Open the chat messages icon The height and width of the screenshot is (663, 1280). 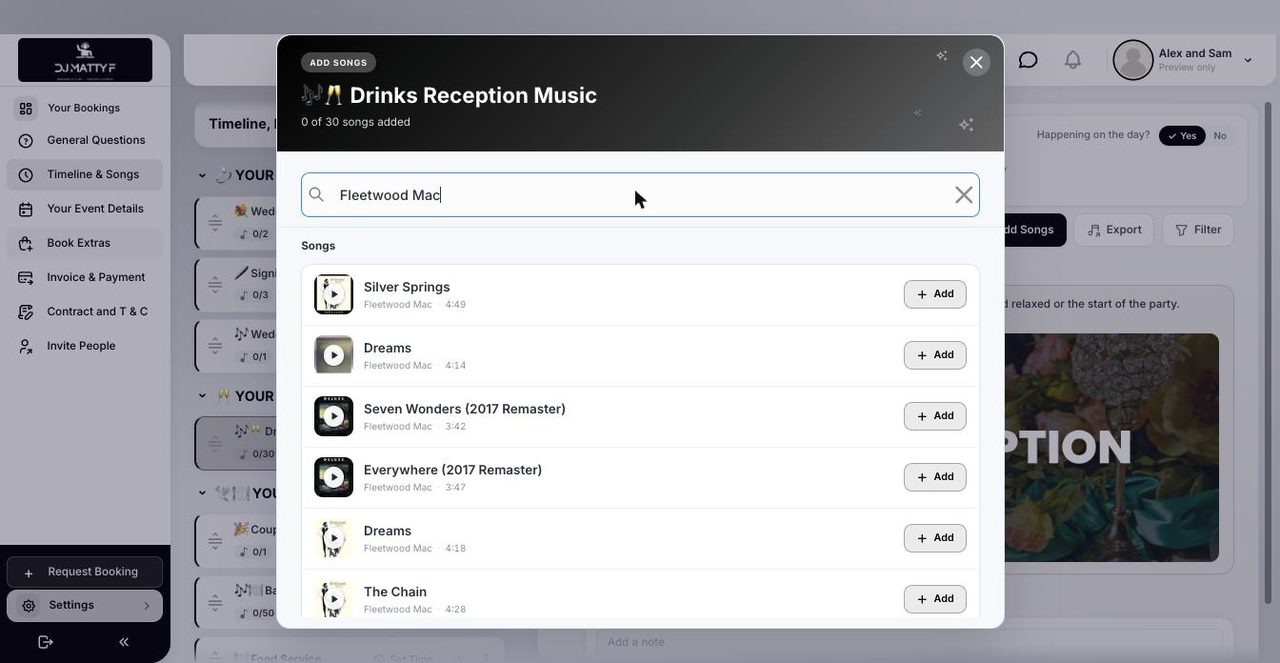(x=1028, y=60)
